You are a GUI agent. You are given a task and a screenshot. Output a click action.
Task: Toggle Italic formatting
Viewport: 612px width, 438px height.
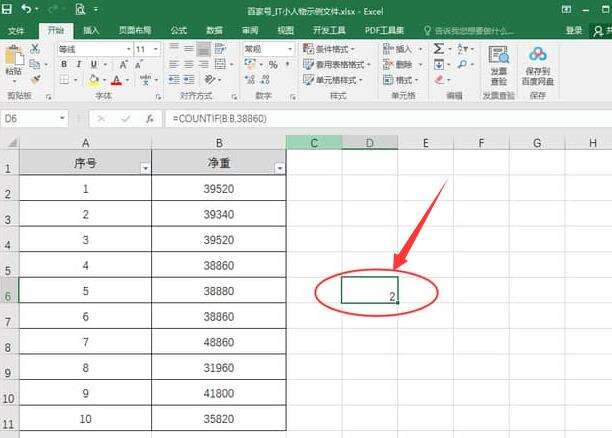click(79, 64)
